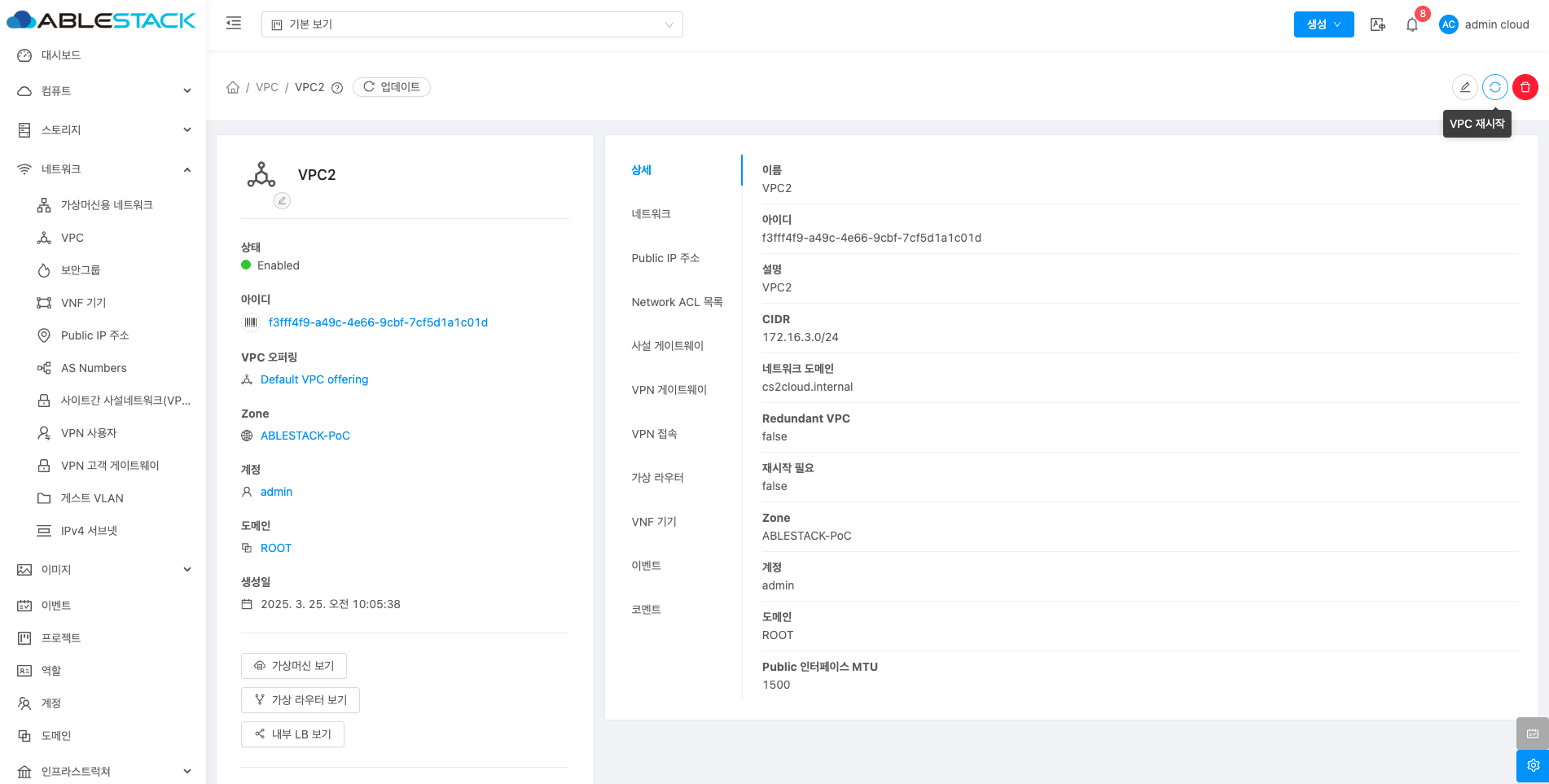Open the settings gear at bottom right

tap(1532, 765)
